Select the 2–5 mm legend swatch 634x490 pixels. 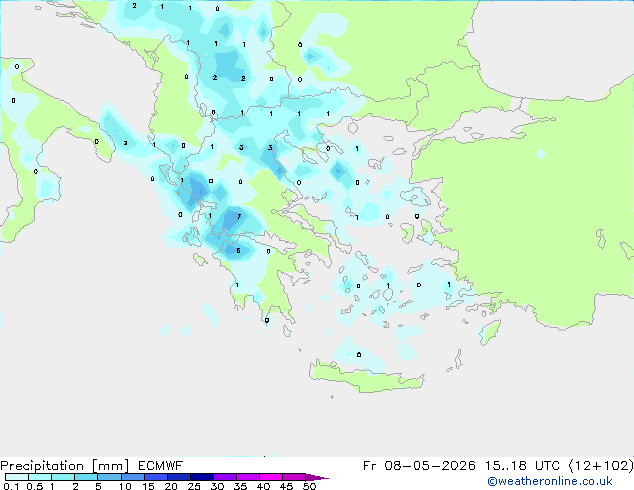(x=86, y=477)
